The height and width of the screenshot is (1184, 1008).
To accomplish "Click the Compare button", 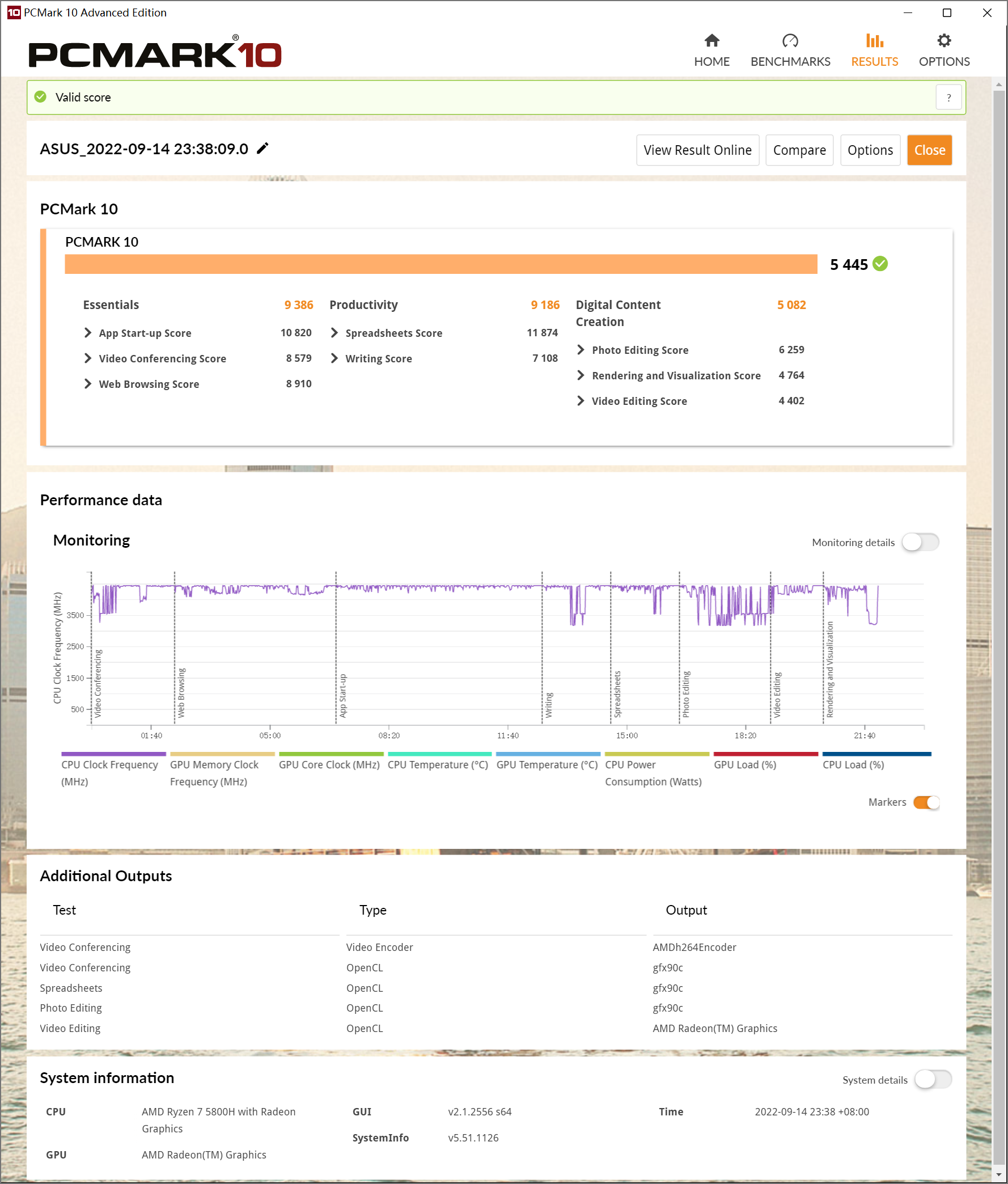I will (x=799, y=150).
